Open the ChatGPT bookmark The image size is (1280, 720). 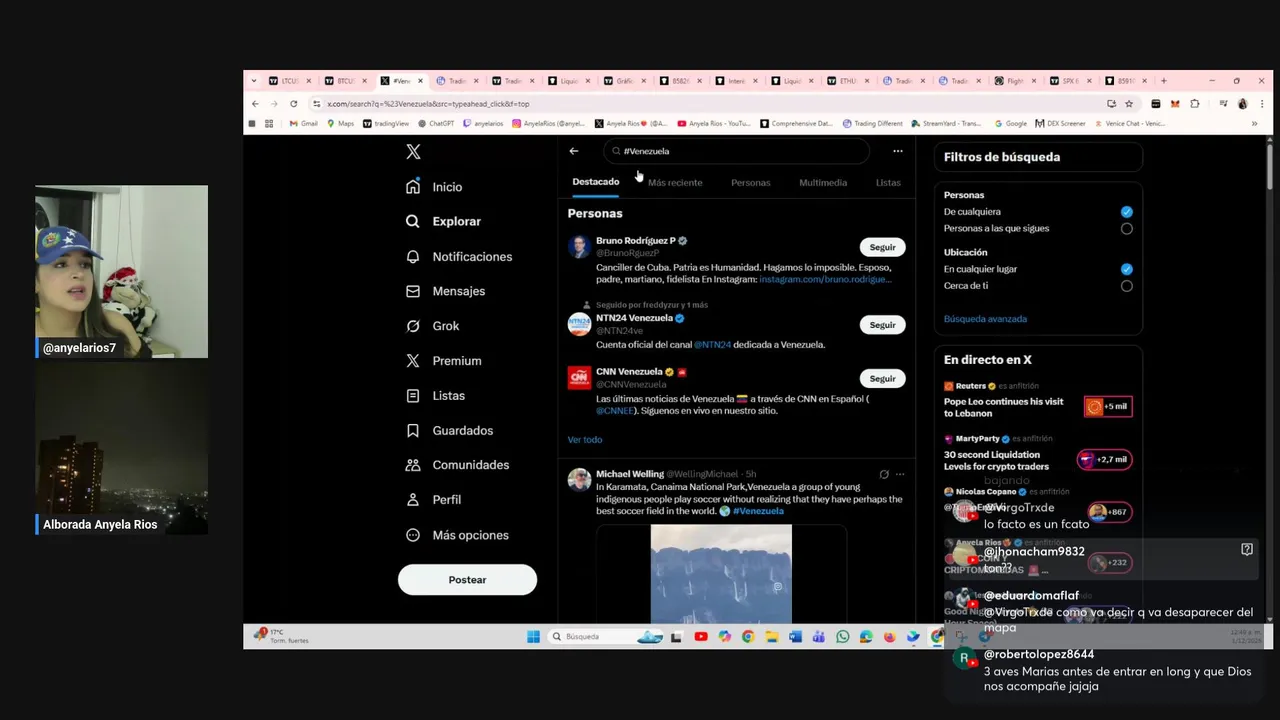tap(436, 124)
